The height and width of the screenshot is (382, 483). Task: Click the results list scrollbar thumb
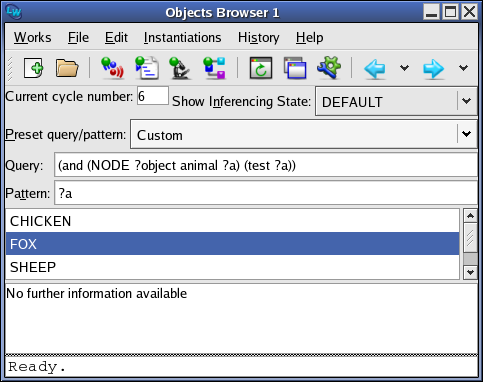click(x=470, y=238)
